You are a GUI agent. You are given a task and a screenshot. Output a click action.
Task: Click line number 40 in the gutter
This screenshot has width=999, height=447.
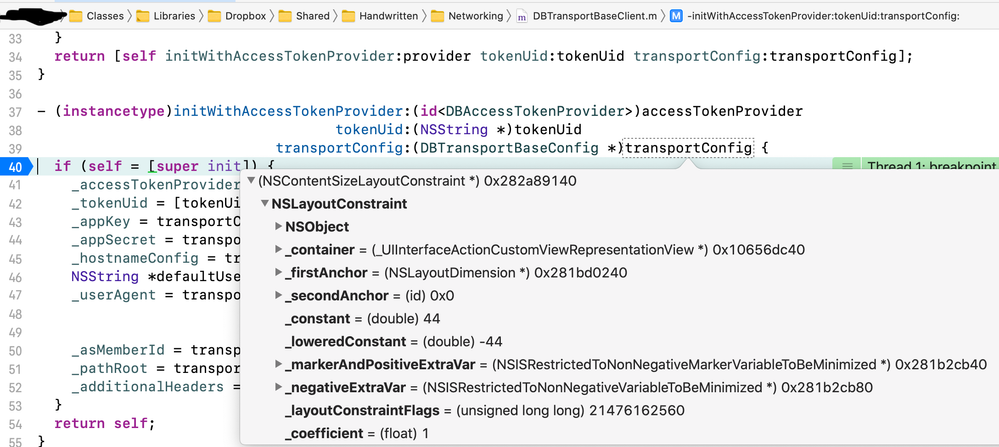point(17,166)
